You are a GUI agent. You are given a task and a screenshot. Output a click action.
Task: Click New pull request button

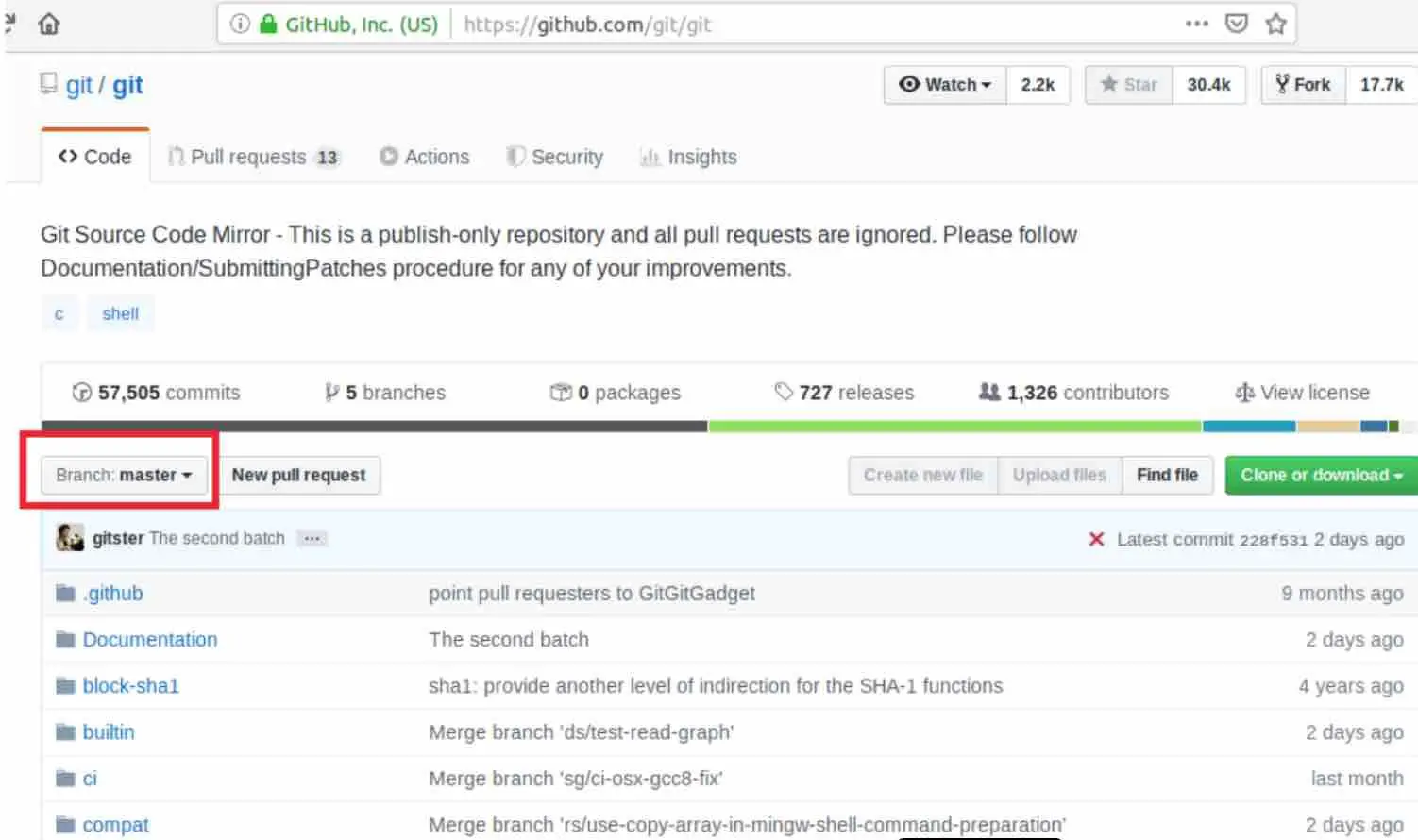pyautogui.click(x=298, y=475)
